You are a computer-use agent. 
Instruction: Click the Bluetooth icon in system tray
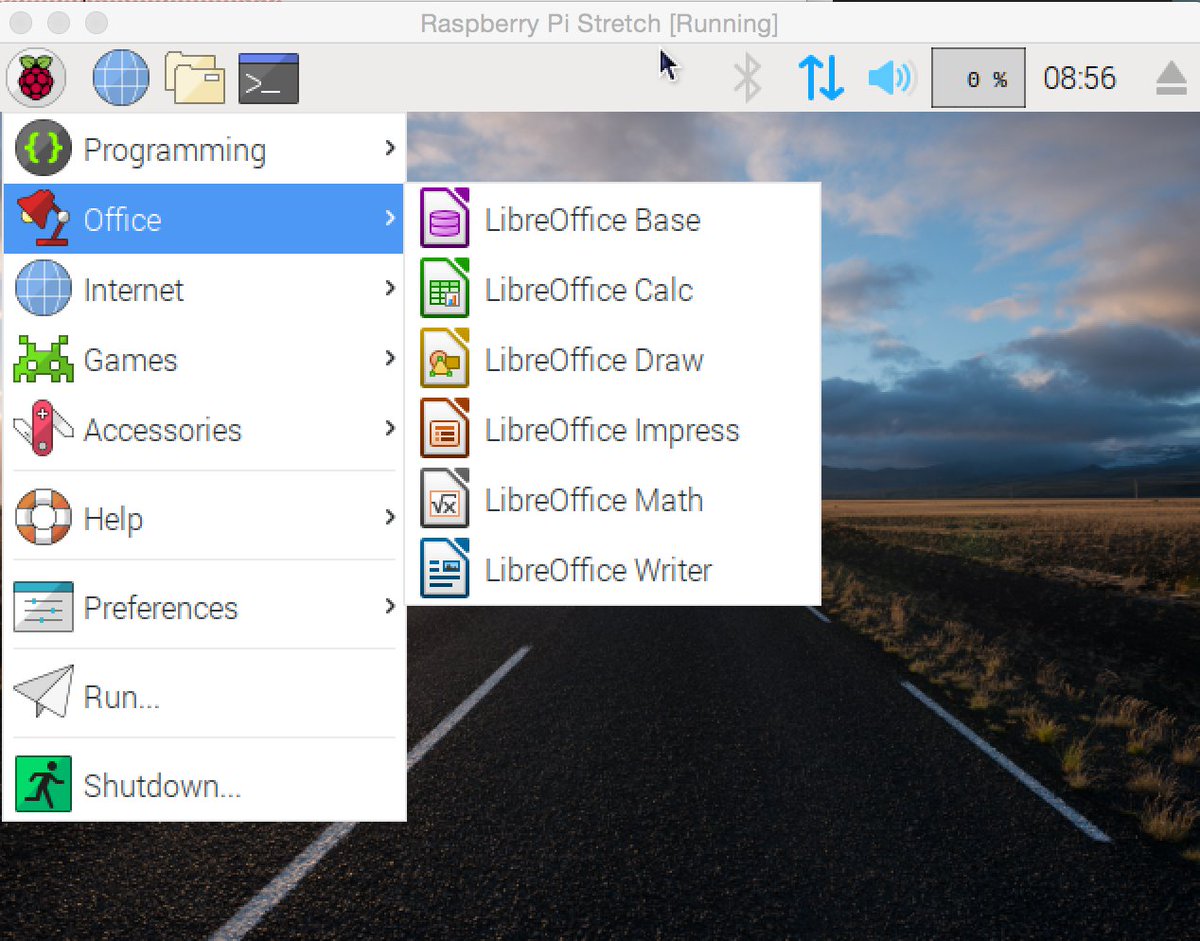point(747,78)
